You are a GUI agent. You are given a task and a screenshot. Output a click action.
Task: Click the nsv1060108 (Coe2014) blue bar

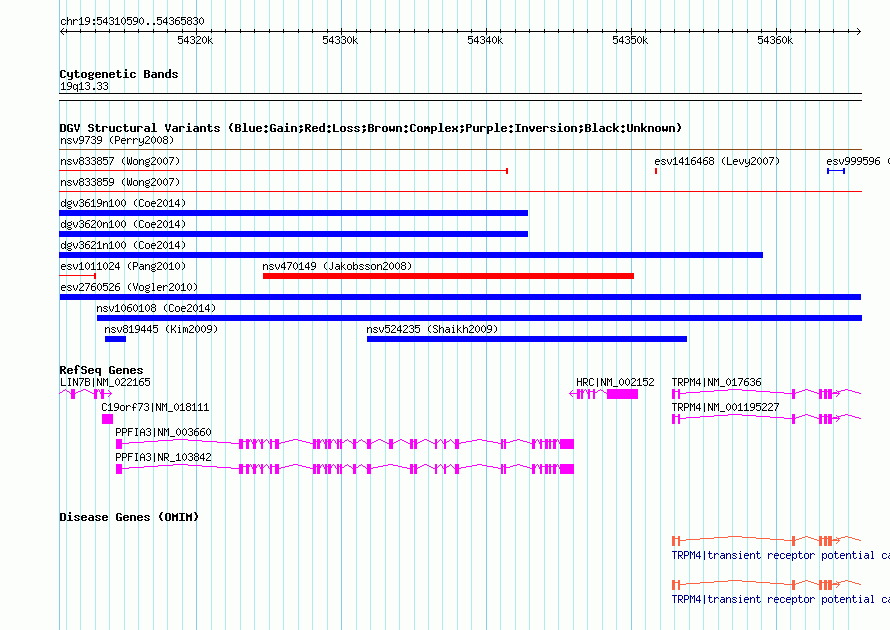click(480, 318)
